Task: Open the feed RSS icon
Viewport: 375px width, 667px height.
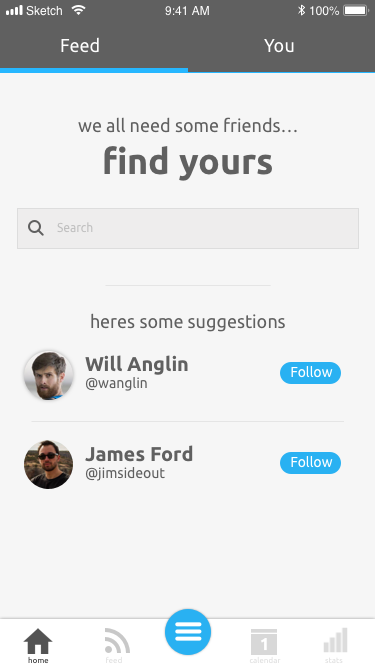Action: pos(116,641)
